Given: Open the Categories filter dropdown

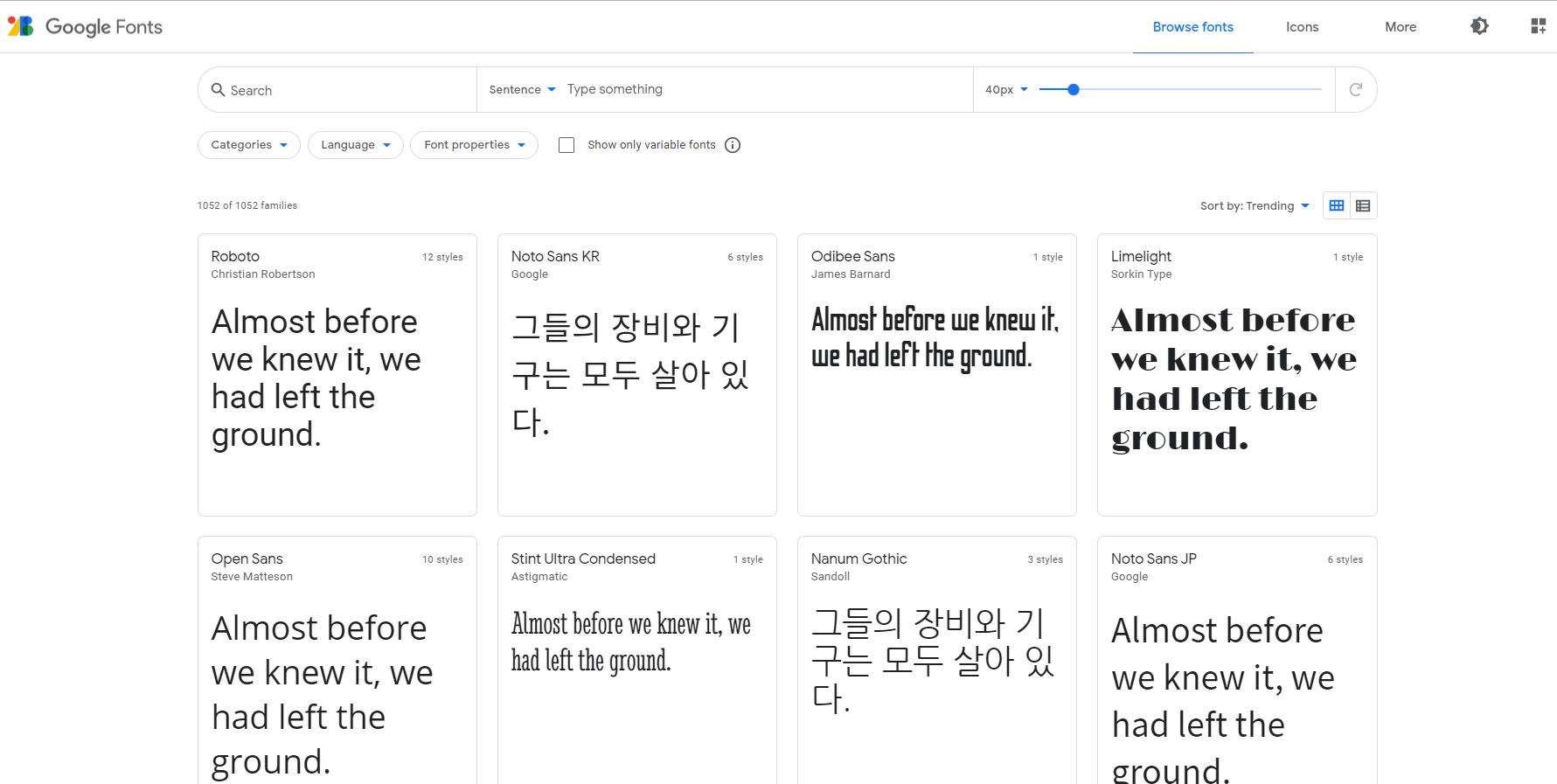Looking at the screenshot, I should coord(249,145).
